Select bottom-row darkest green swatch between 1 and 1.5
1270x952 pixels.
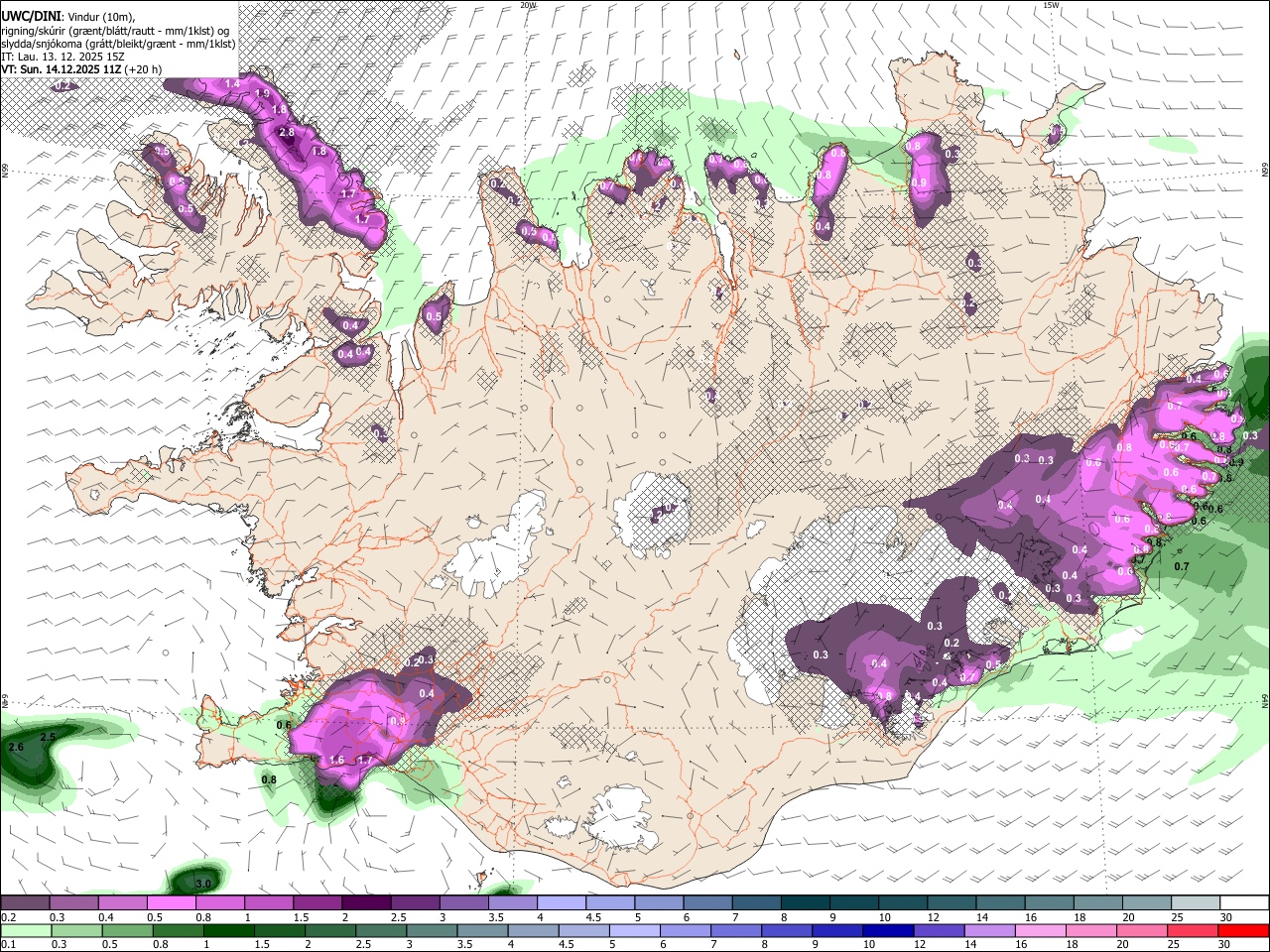[228, 930]
